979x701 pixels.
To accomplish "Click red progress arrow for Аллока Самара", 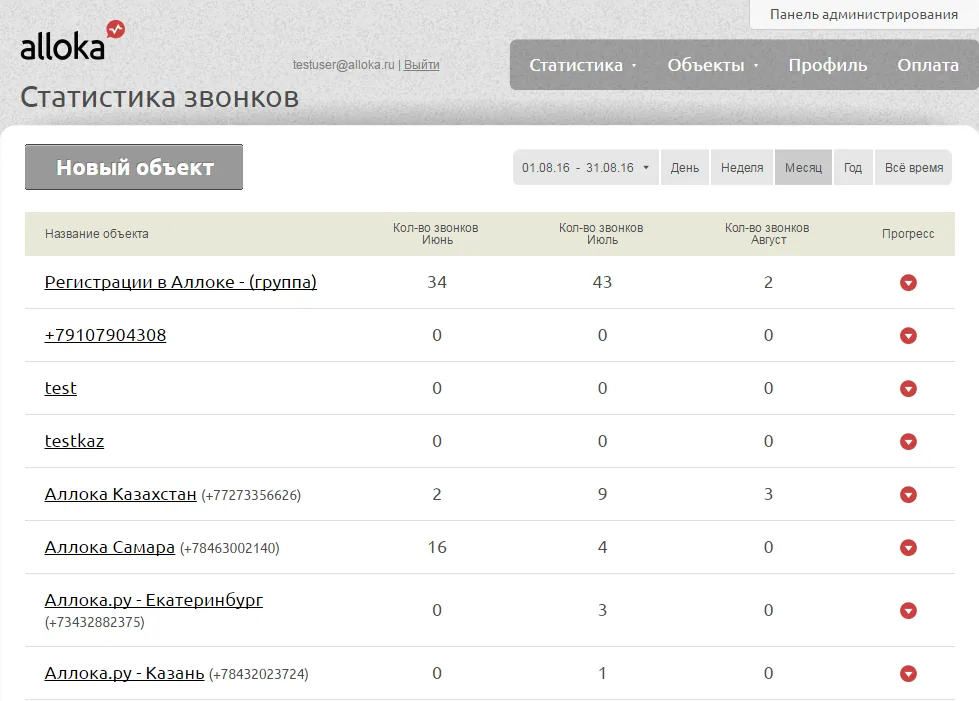I will pos(908,548).
